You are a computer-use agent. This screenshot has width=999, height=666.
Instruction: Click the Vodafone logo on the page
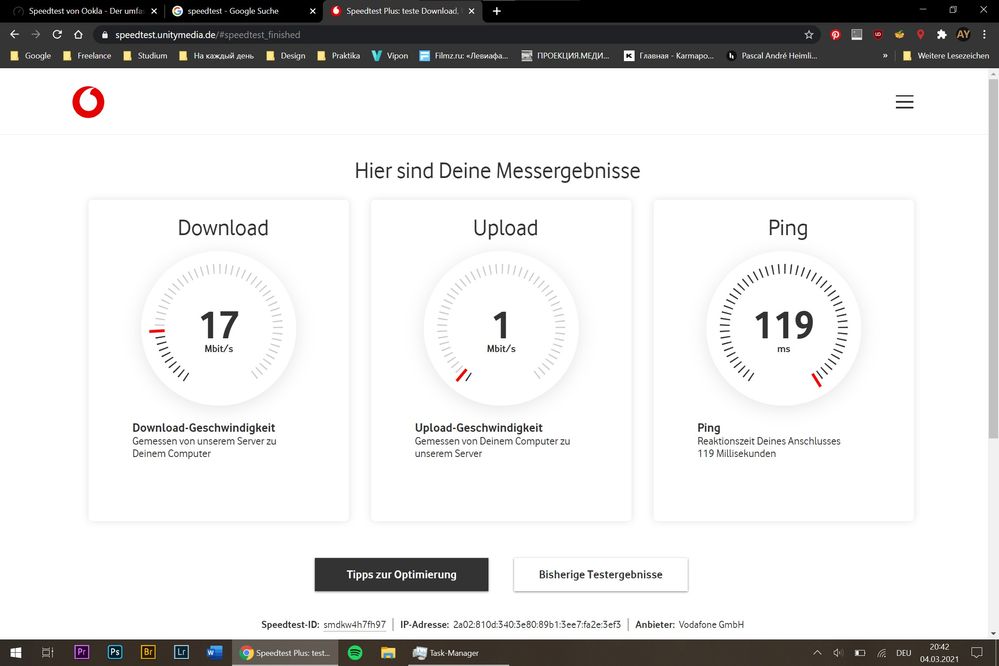[x=88, y=101]
